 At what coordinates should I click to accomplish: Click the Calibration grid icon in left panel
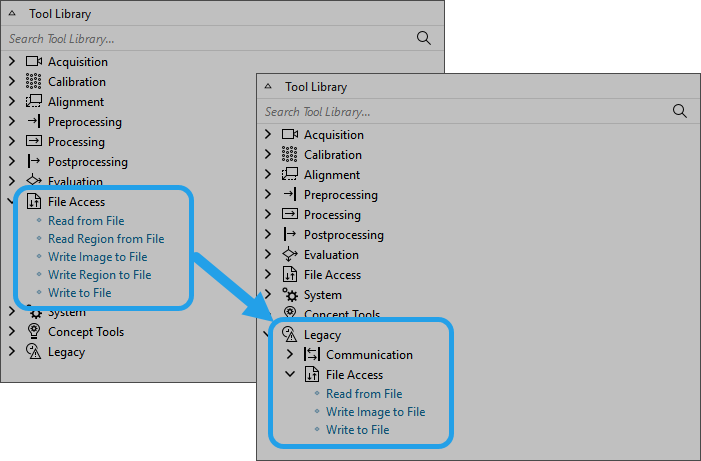(x=34, y=82)
